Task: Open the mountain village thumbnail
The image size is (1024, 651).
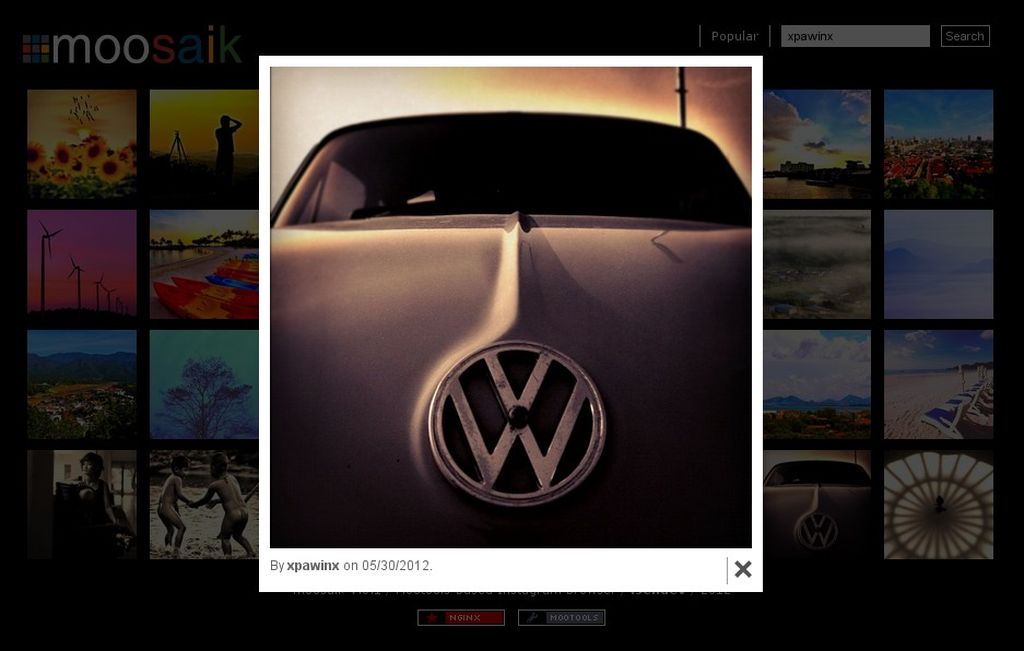Action: coord(82,385)
